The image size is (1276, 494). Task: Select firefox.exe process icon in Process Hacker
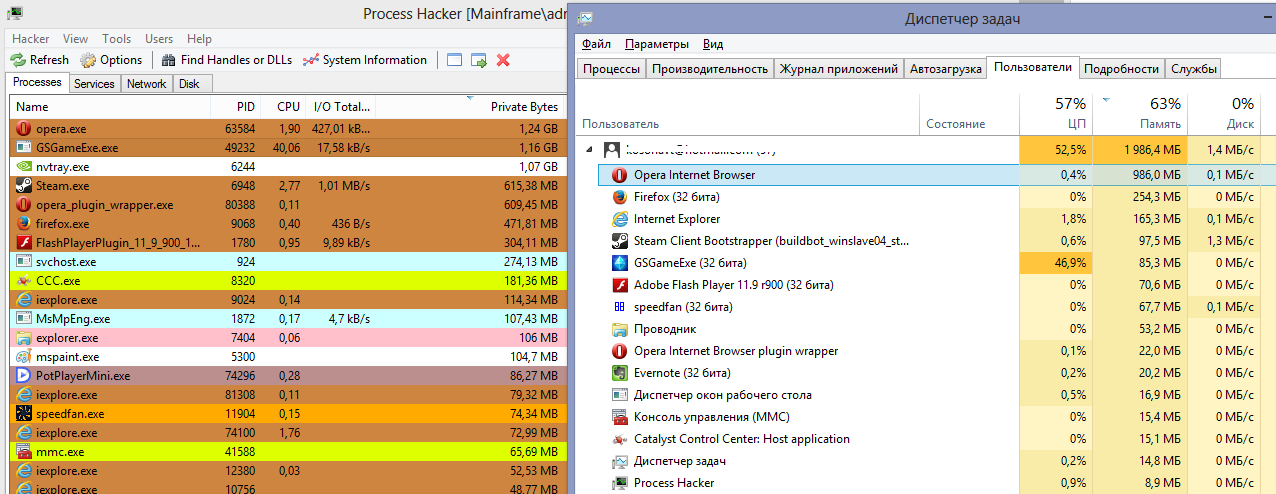pyautogui.click(x=24, y=223)
